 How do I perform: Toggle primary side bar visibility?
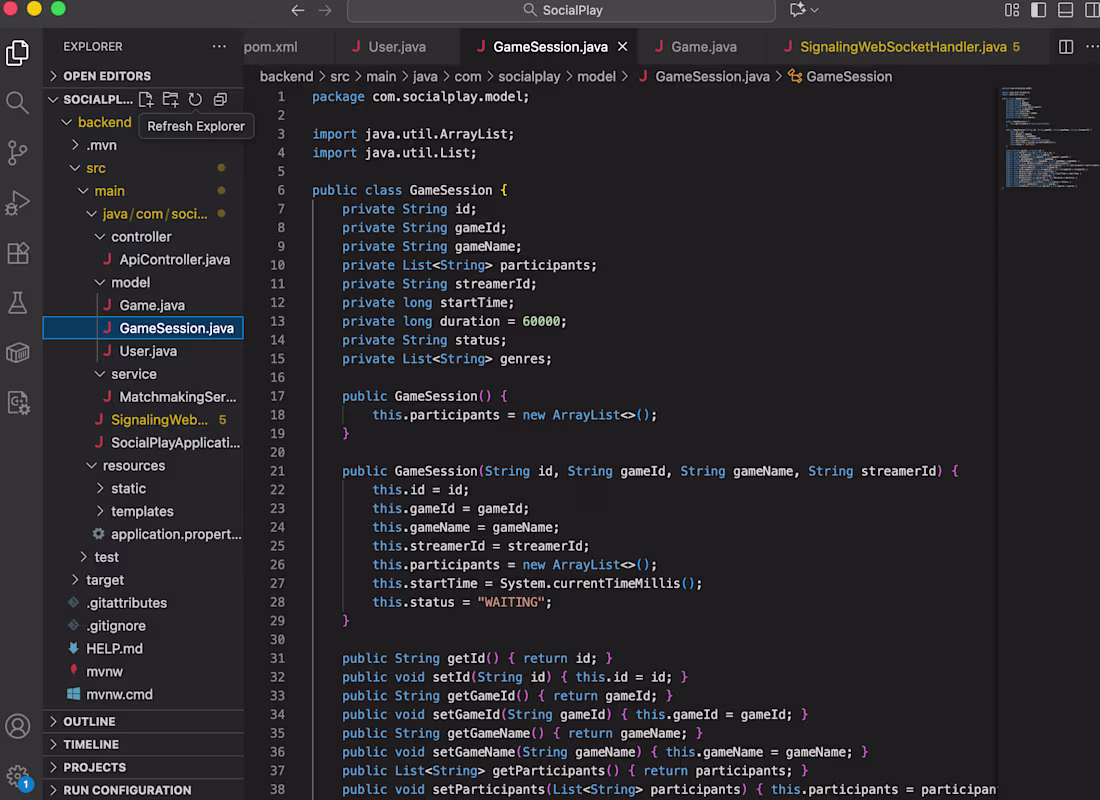tap(1038, 10)
